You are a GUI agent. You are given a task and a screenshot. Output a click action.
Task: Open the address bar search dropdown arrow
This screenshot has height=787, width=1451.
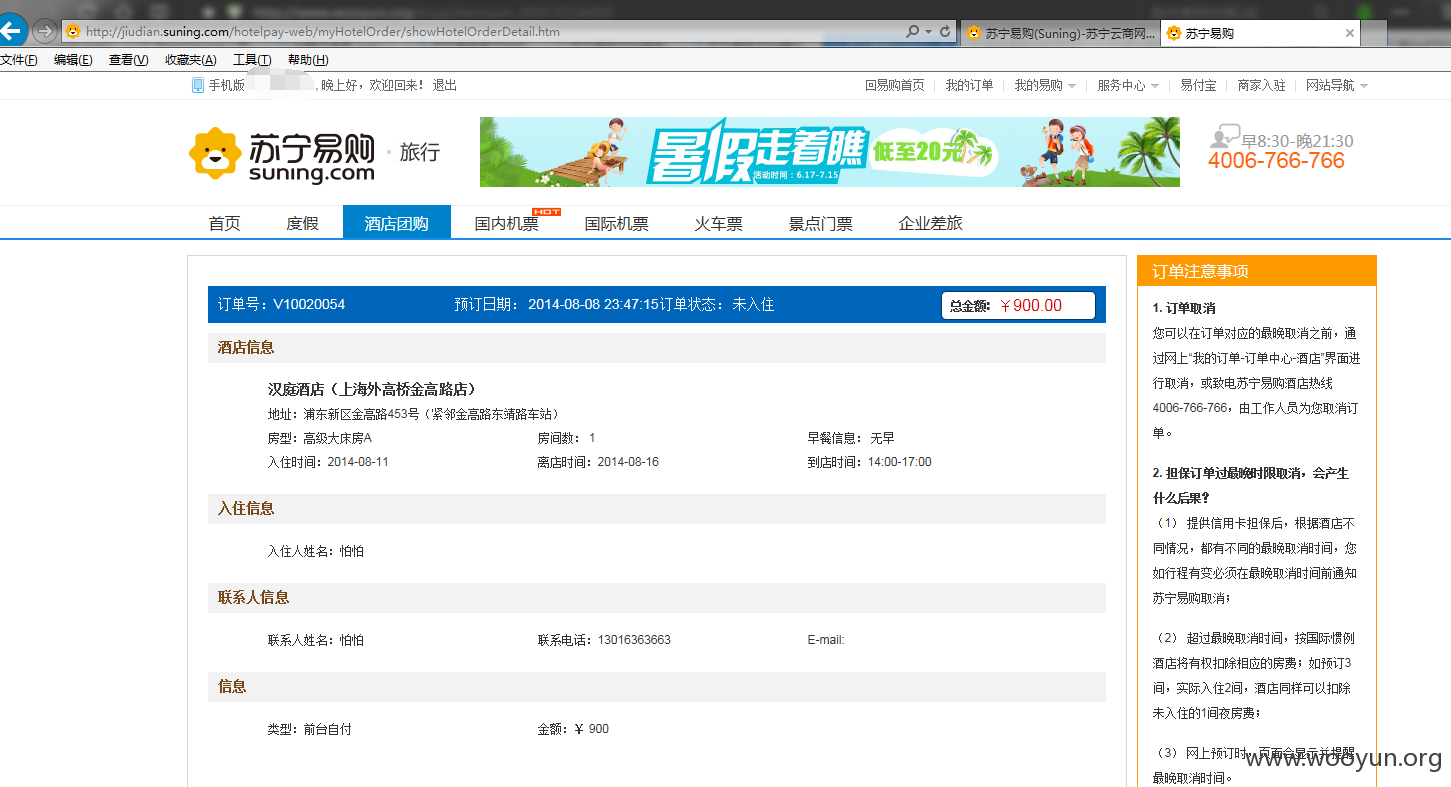click(x=928, y=32)
